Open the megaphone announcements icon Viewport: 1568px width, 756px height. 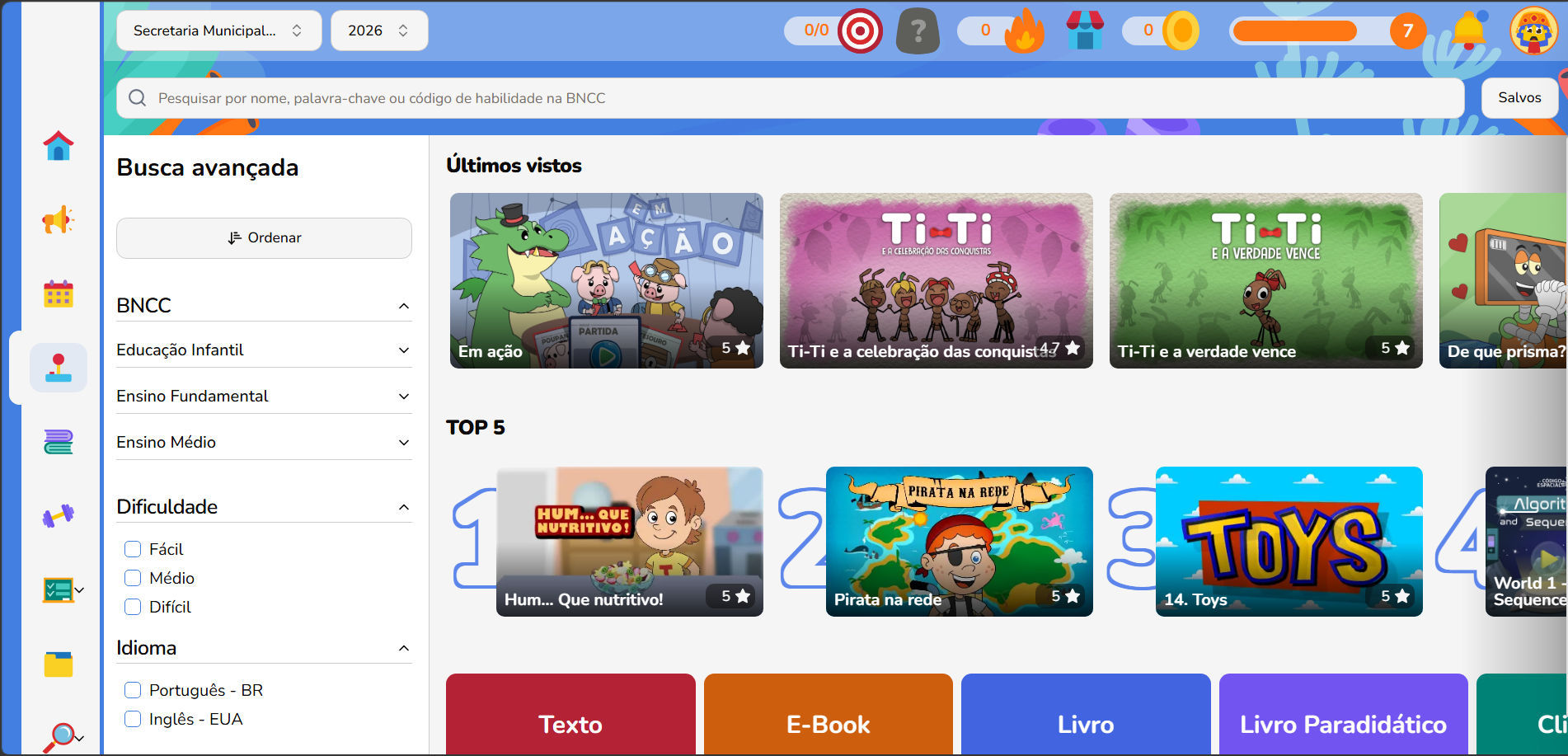click(x=59, y=220)
